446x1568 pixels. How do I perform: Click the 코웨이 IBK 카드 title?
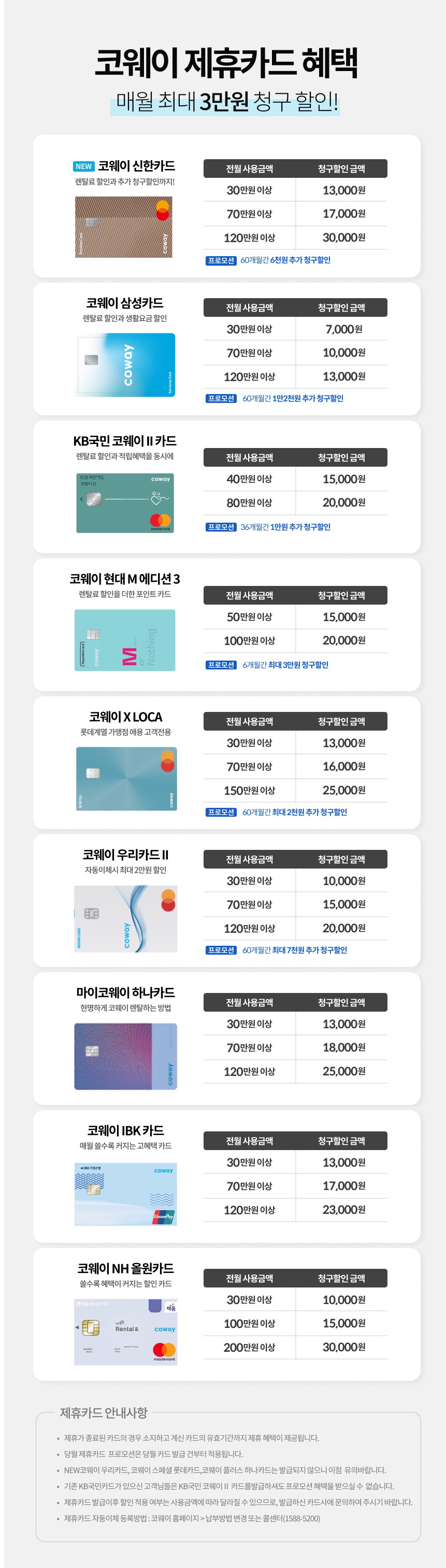click(x=125, y=1130)
